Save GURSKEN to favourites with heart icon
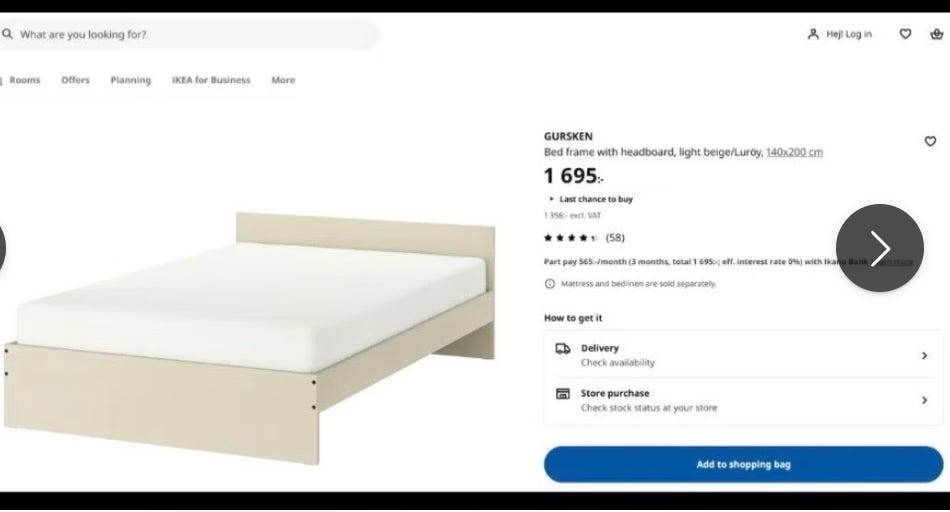Screen dimensions: 950x512 coord(930,141)
